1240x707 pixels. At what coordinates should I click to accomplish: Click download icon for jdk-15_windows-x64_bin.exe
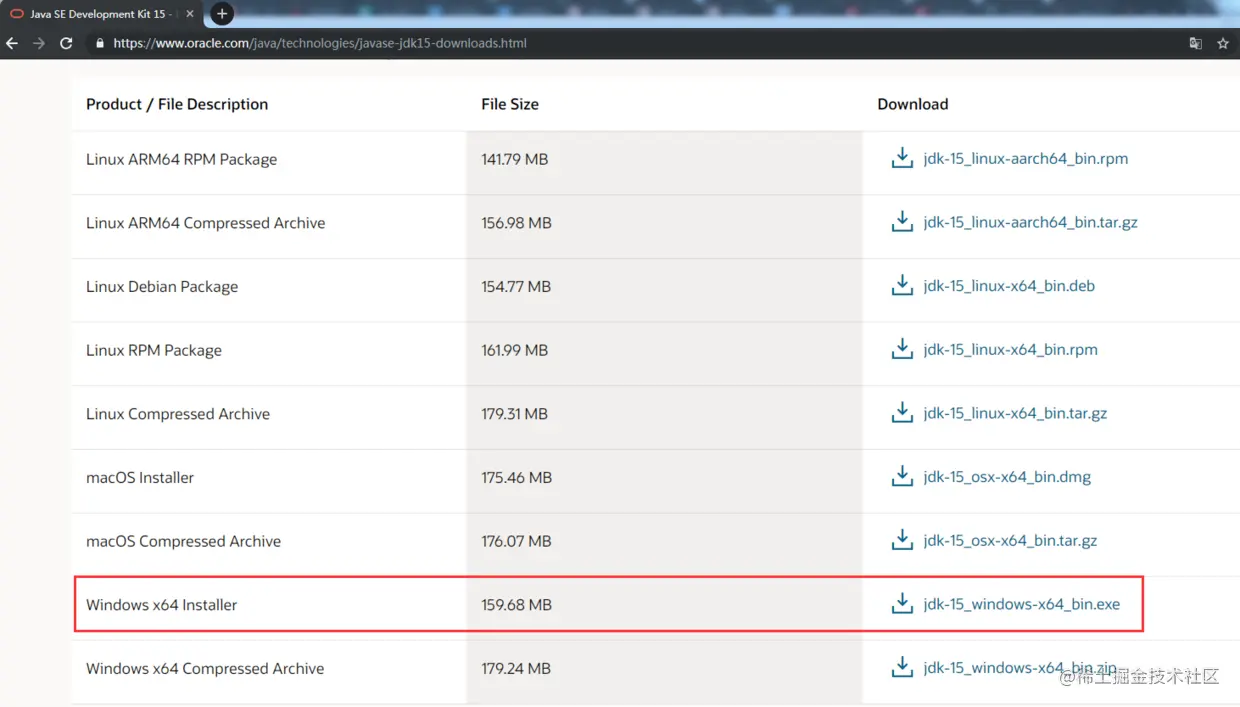pyautogui.click(x=902, y=604)
